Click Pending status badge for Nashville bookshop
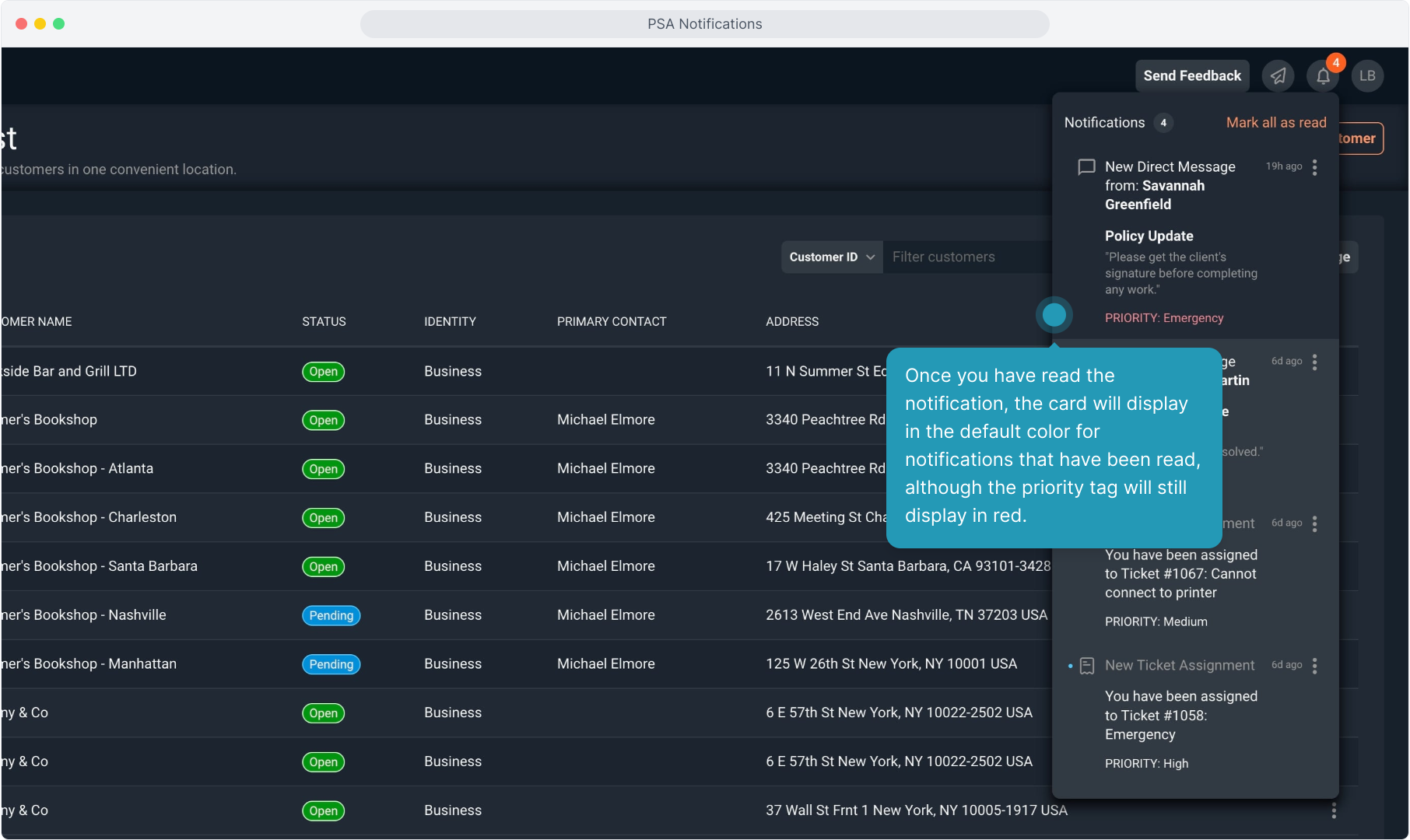 click(x=331, y=616)
